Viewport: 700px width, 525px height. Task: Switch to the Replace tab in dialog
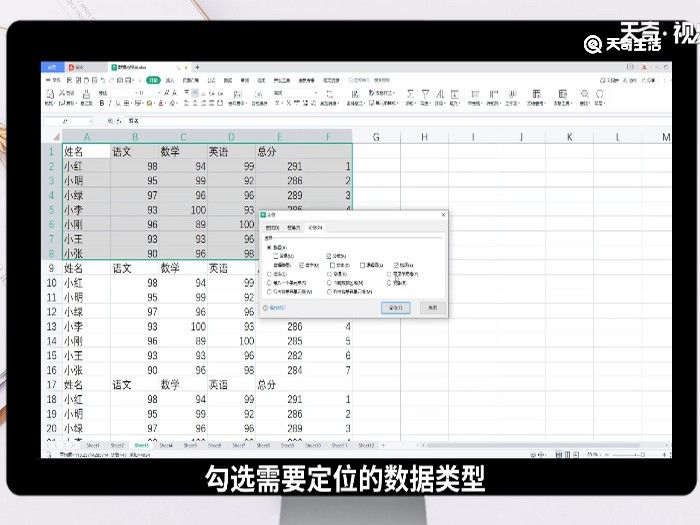click(x=294, y=228)
